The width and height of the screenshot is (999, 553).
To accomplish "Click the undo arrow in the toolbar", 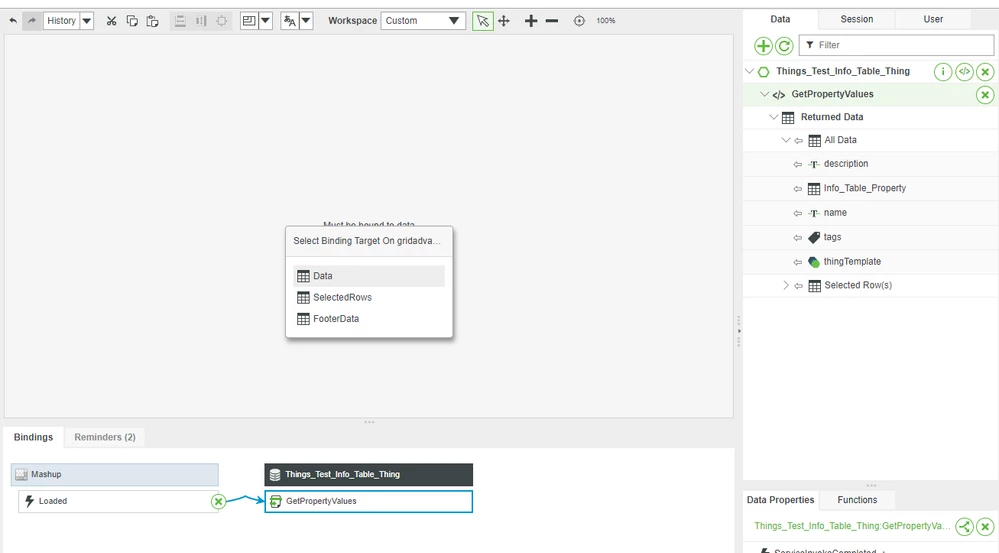I will pos(13,20).
